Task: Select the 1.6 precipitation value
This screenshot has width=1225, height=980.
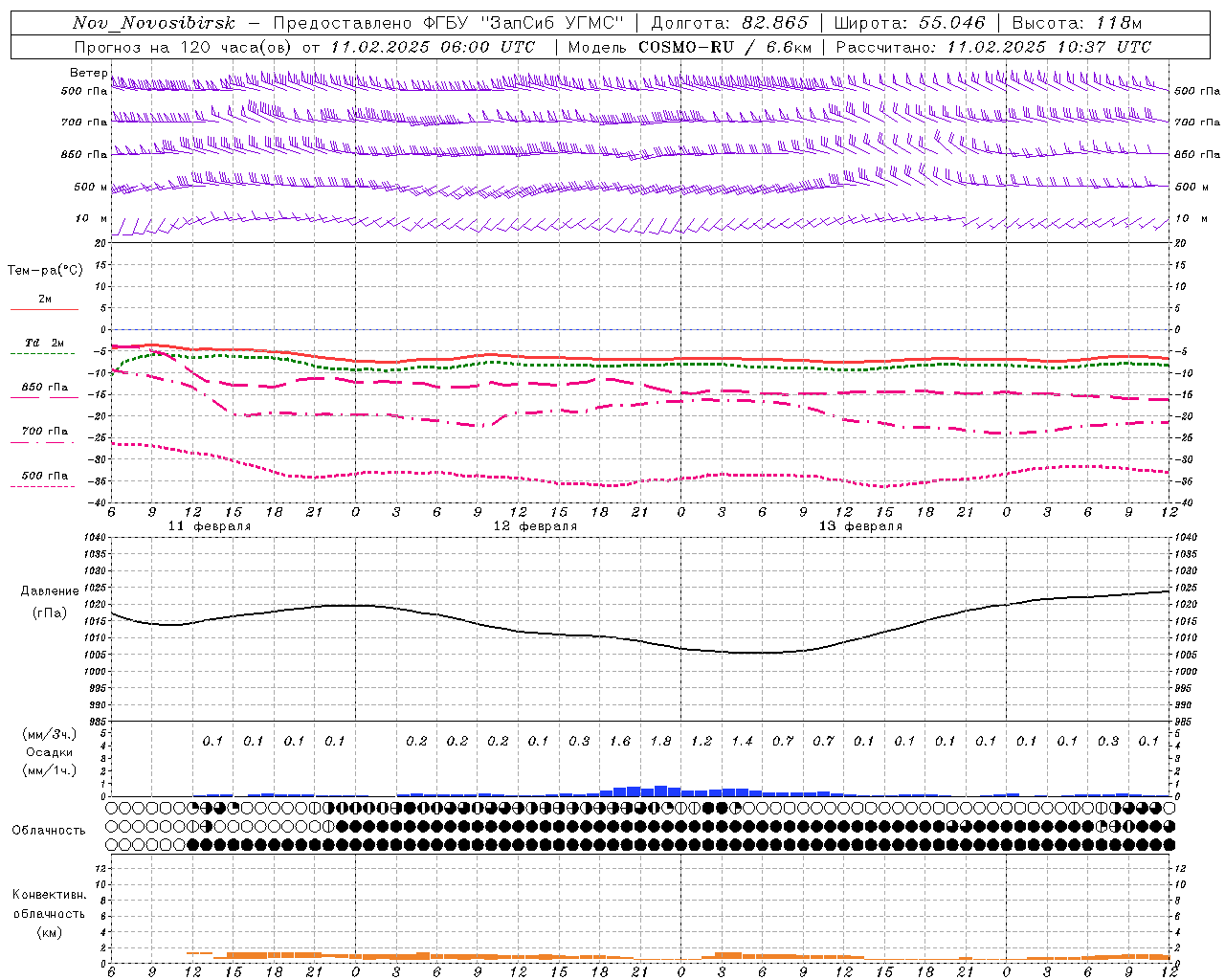Action: click(619, 741)
